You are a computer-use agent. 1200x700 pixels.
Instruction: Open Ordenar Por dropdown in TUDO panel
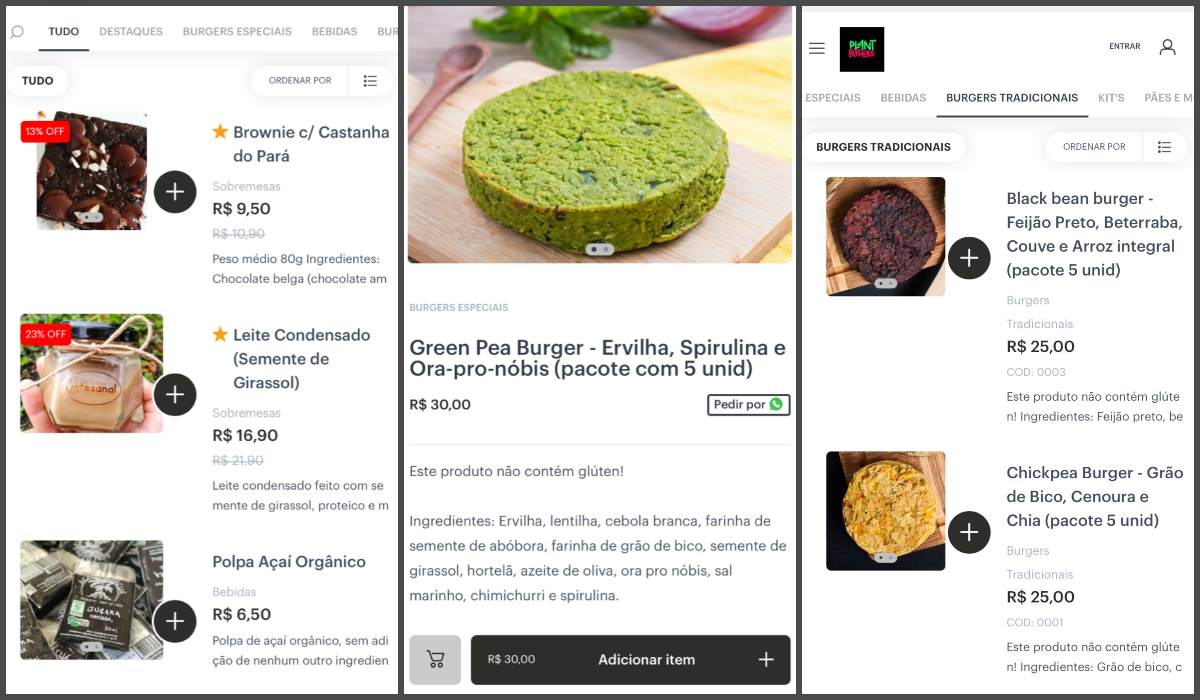pyautogui.click(x=300, y=81)
